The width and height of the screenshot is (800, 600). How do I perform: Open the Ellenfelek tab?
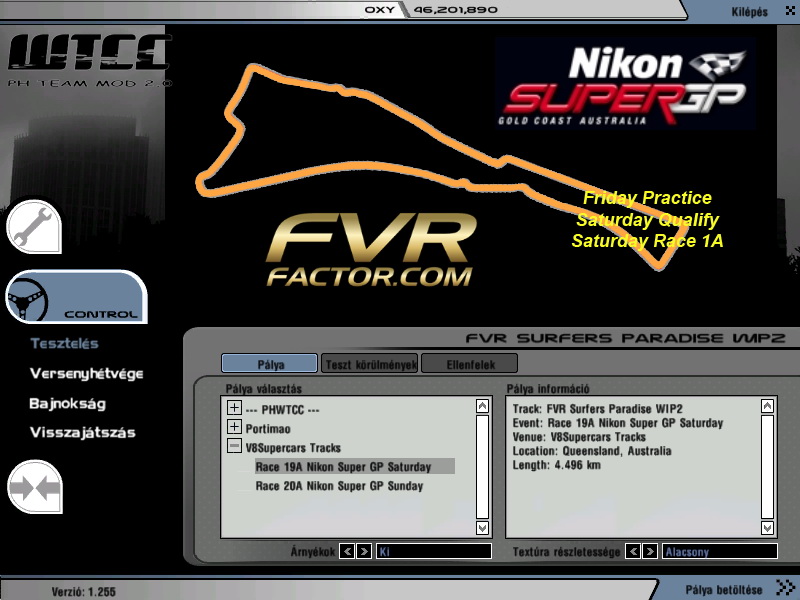coord(470,364)
